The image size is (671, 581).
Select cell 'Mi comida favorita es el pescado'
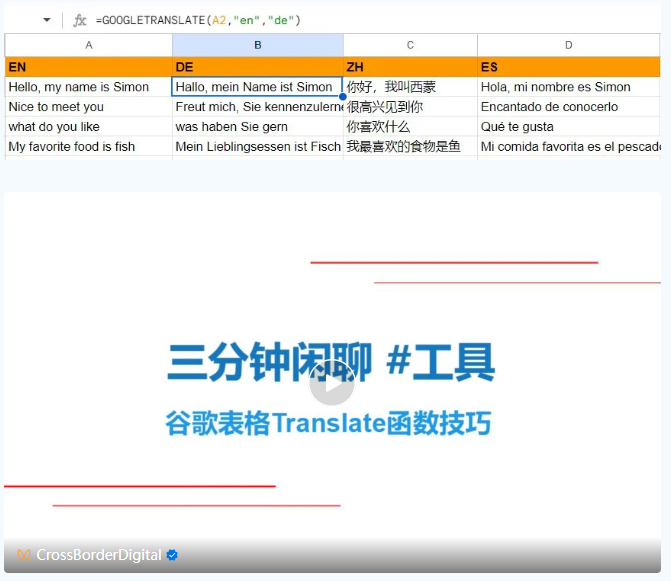(568, 146)
